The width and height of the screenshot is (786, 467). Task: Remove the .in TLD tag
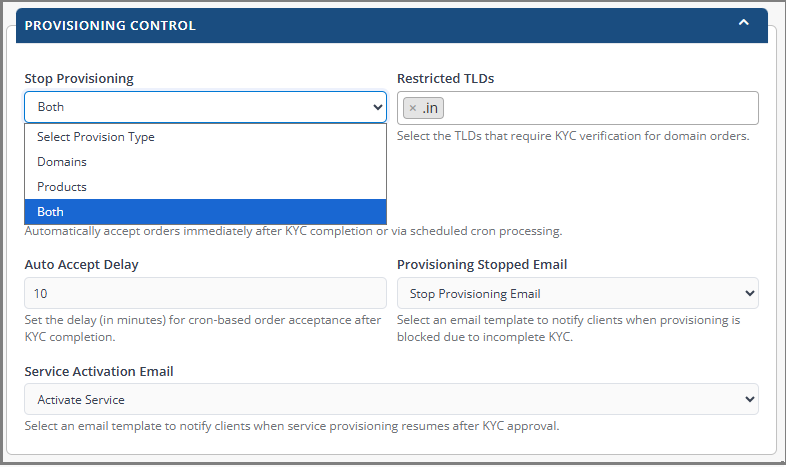[x=412, y=108]
